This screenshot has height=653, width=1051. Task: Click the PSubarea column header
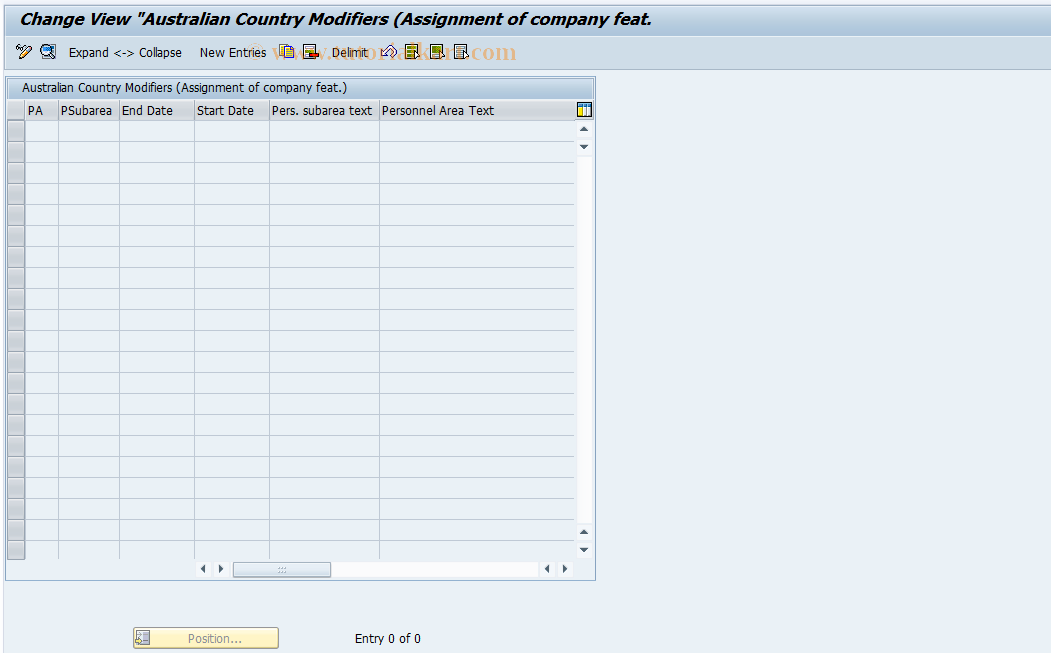[x=89, y=111]
